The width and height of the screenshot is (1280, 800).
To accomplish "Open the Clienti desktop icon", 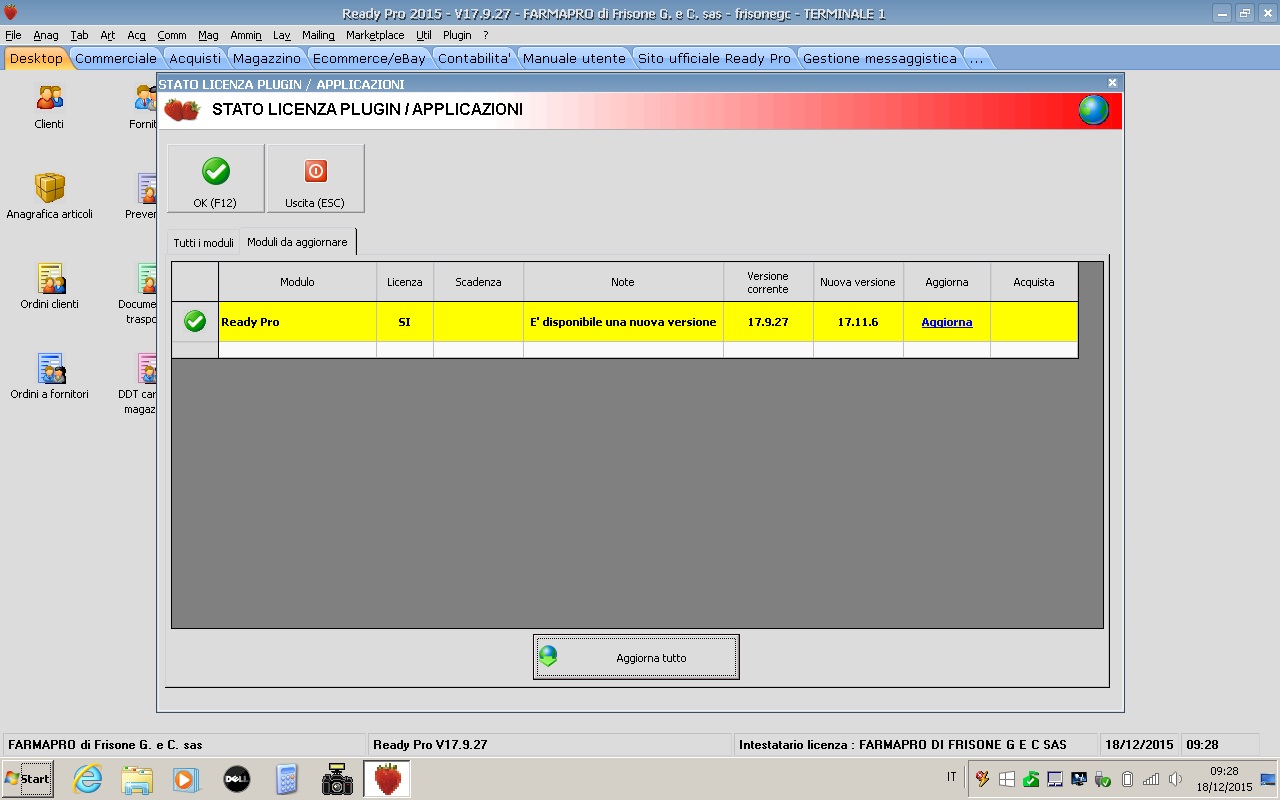I will click(49, 107).
